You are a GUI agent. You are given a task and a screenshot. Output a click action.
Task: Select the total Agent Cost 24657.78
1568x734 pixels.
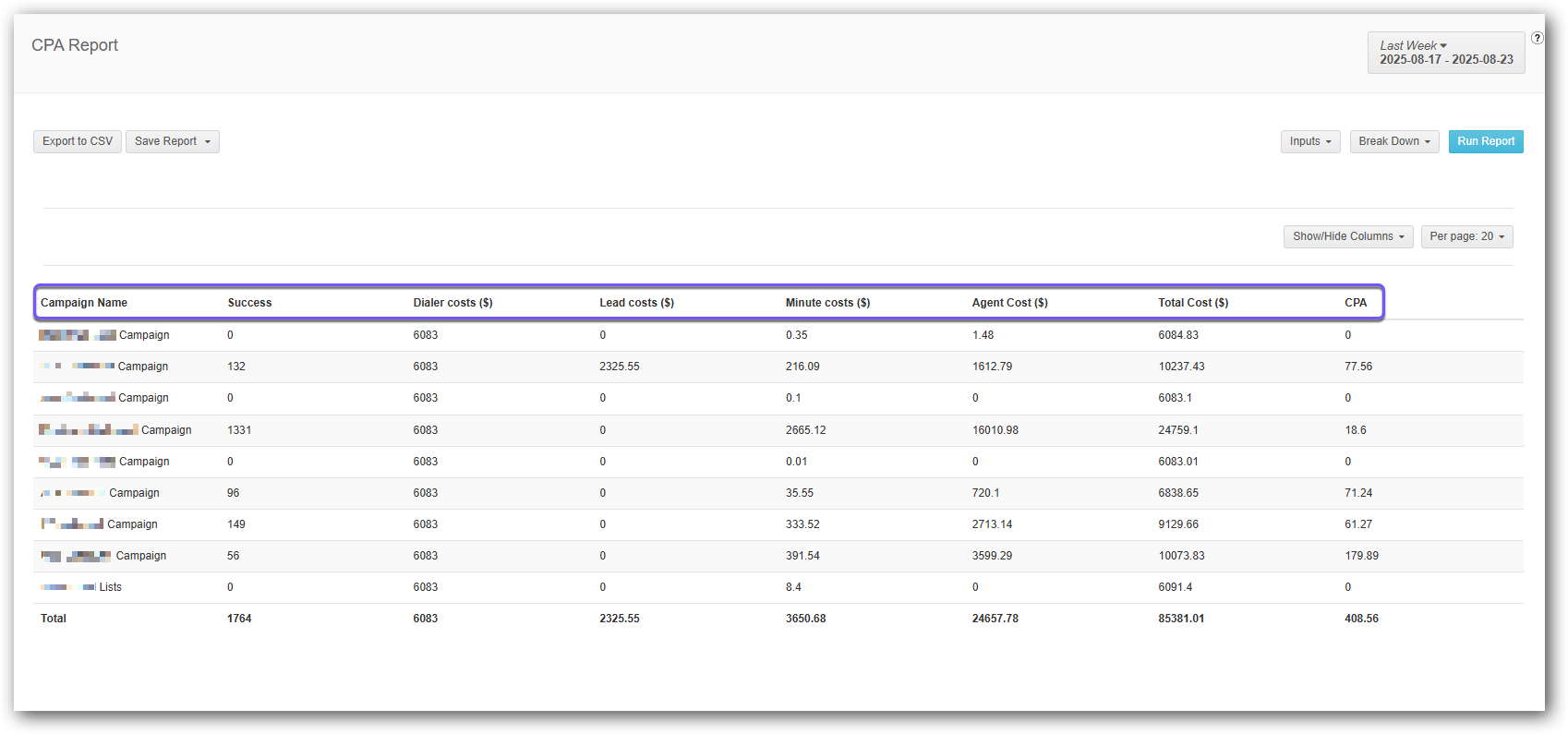pos(995,619)
